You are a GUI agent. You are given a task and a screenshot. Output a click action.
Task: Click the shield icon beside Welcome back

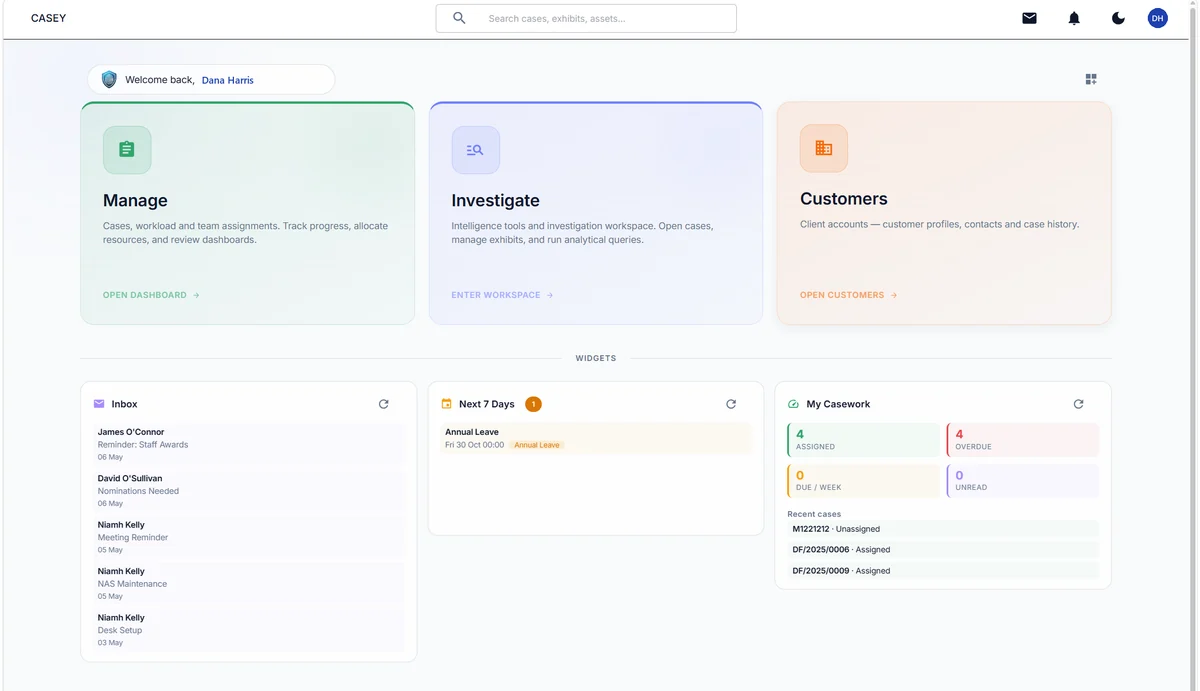[109, 80]
